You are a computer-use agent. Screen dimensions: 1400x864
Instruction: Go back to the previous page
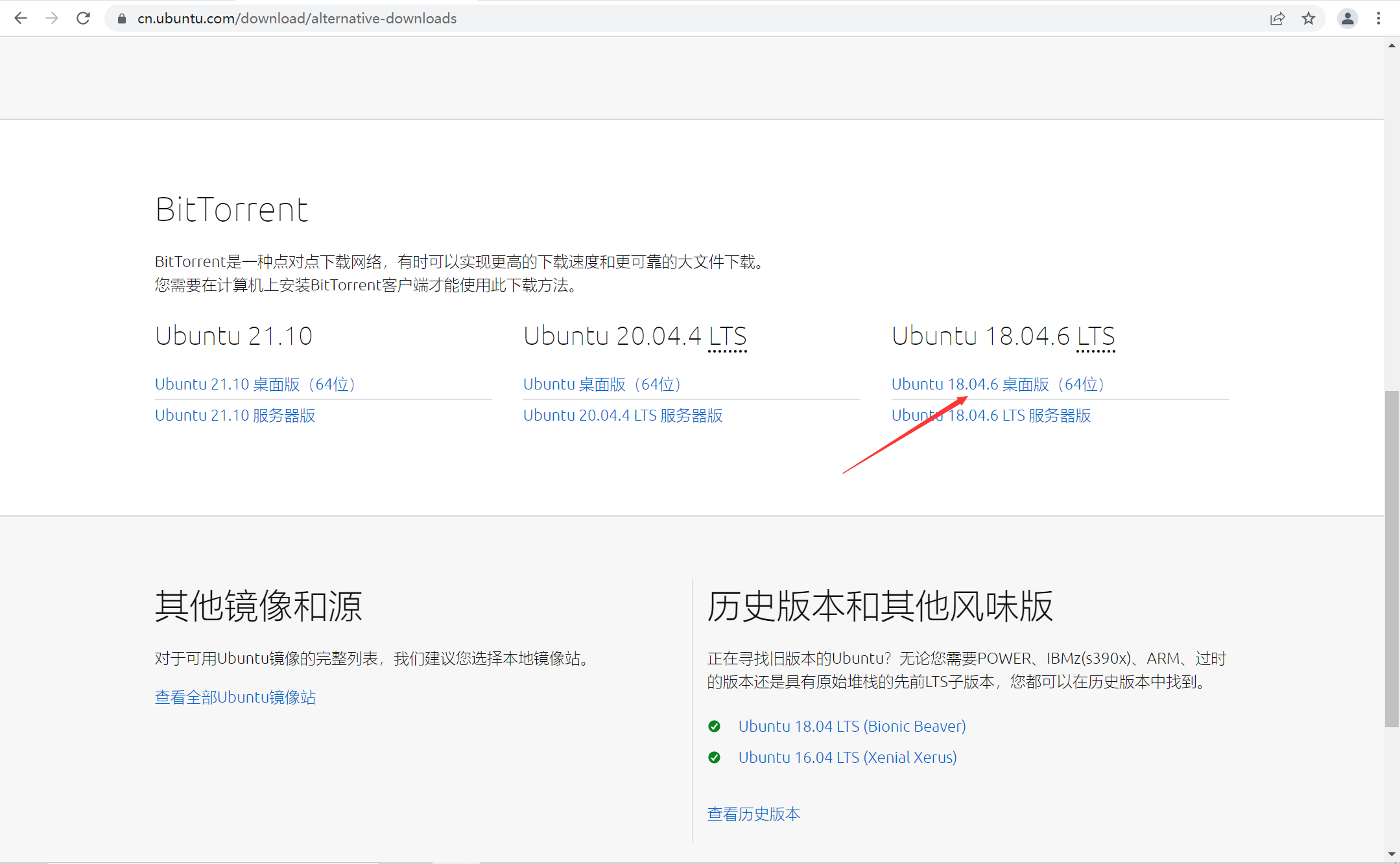point(21,18)
